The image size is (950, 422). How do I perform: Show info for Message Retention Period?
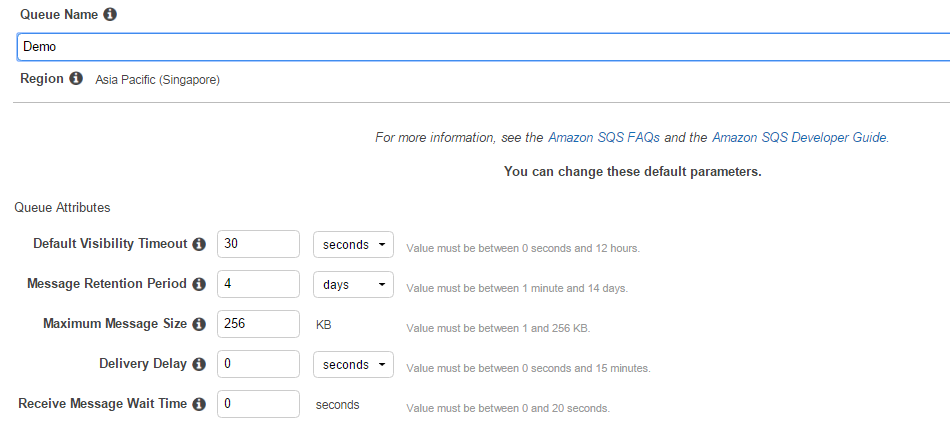click(x=199, y=284)
